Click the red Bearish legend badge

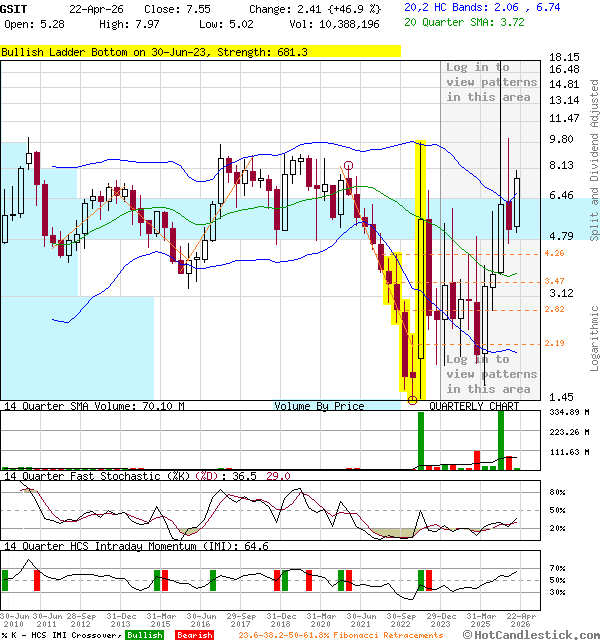click(194, 635)
